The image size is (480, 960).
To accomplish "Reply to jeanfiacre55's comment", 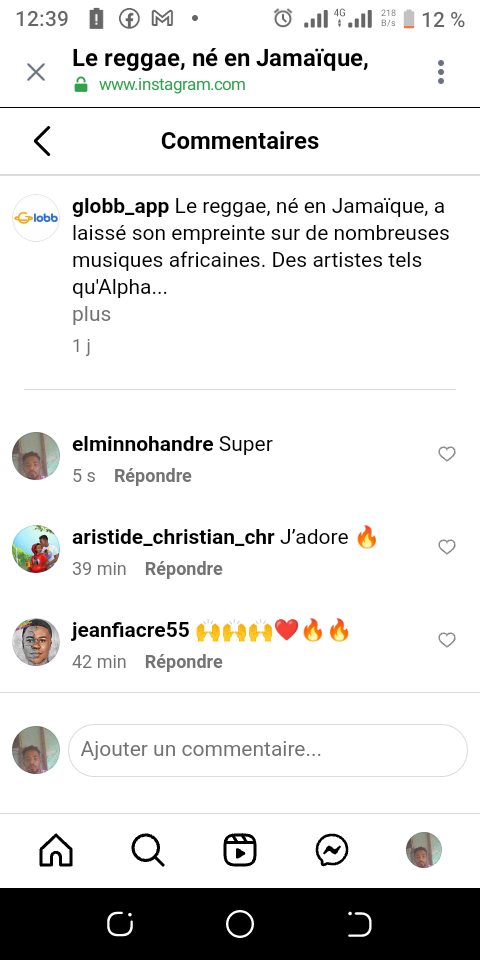I will pyautogui.click(x=184, y=662).
